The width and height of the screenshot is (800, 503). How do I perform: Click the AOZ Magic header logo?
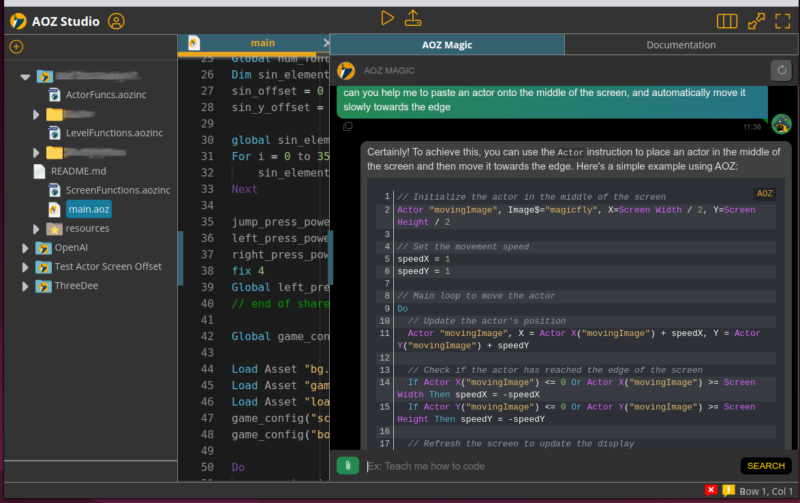[x=346, y=71]
